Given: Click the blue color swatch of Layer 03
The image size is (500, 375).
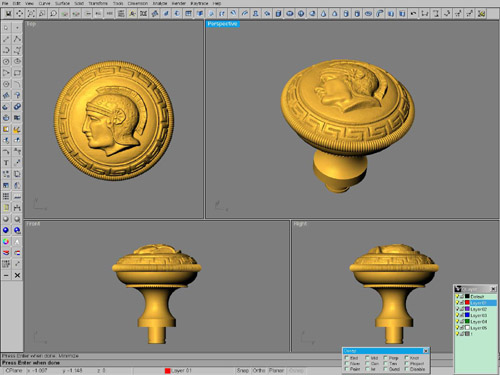Looking at the screenshot, I should (x=467, y=315).
